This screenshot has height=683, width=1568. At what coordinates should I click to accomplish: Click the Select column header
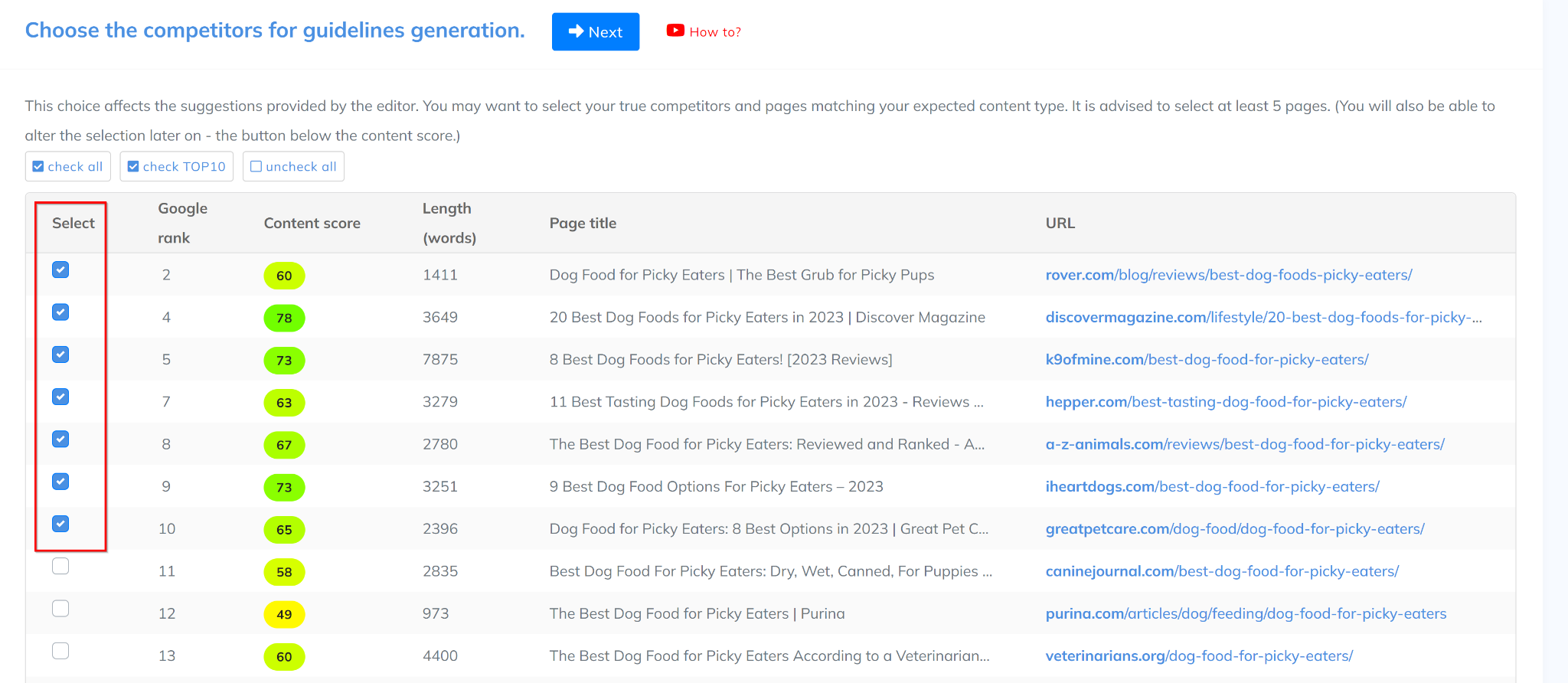pos(73,223)
